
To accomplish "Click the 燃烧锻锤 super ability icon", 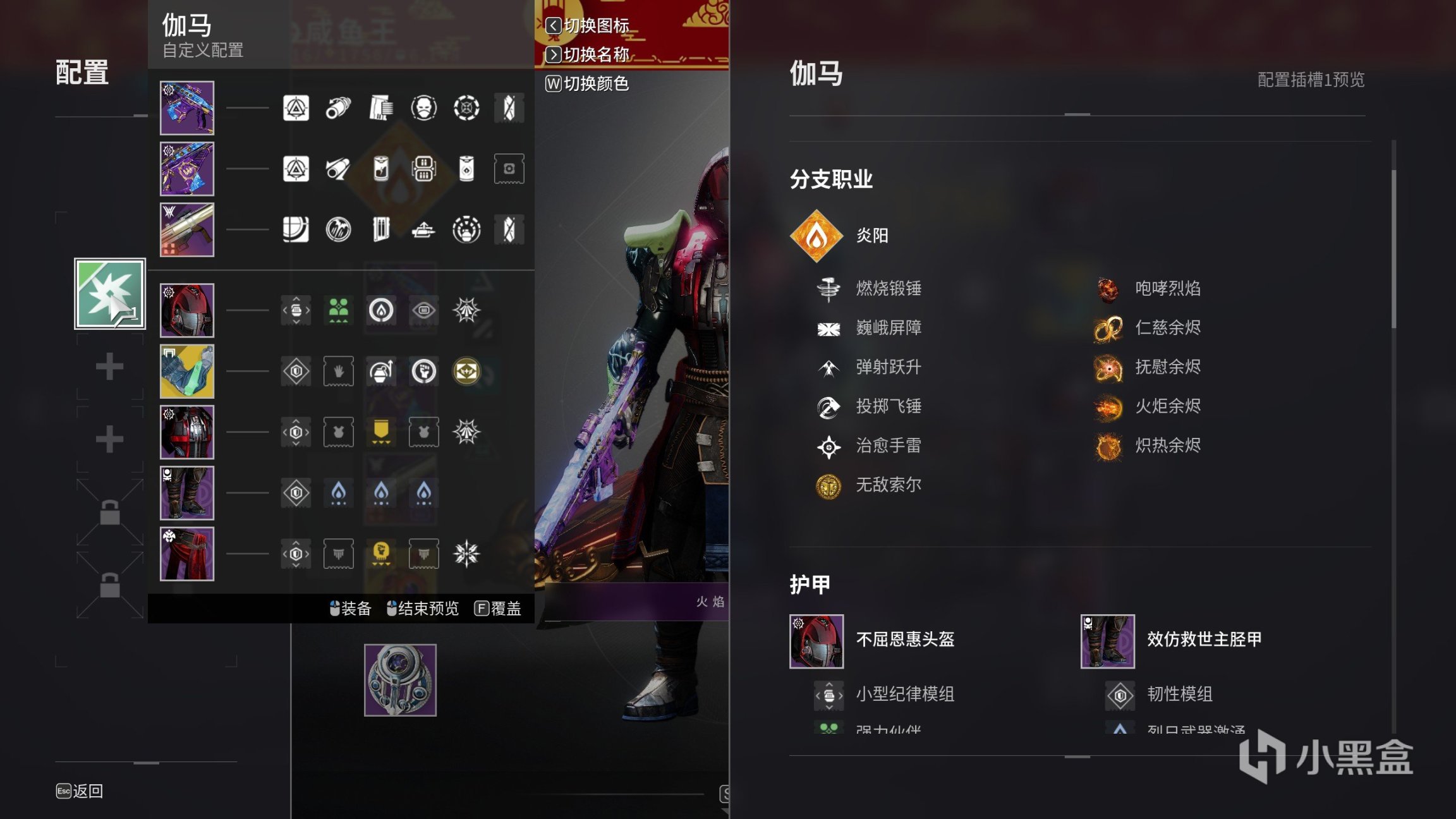I will click(828, 289).
